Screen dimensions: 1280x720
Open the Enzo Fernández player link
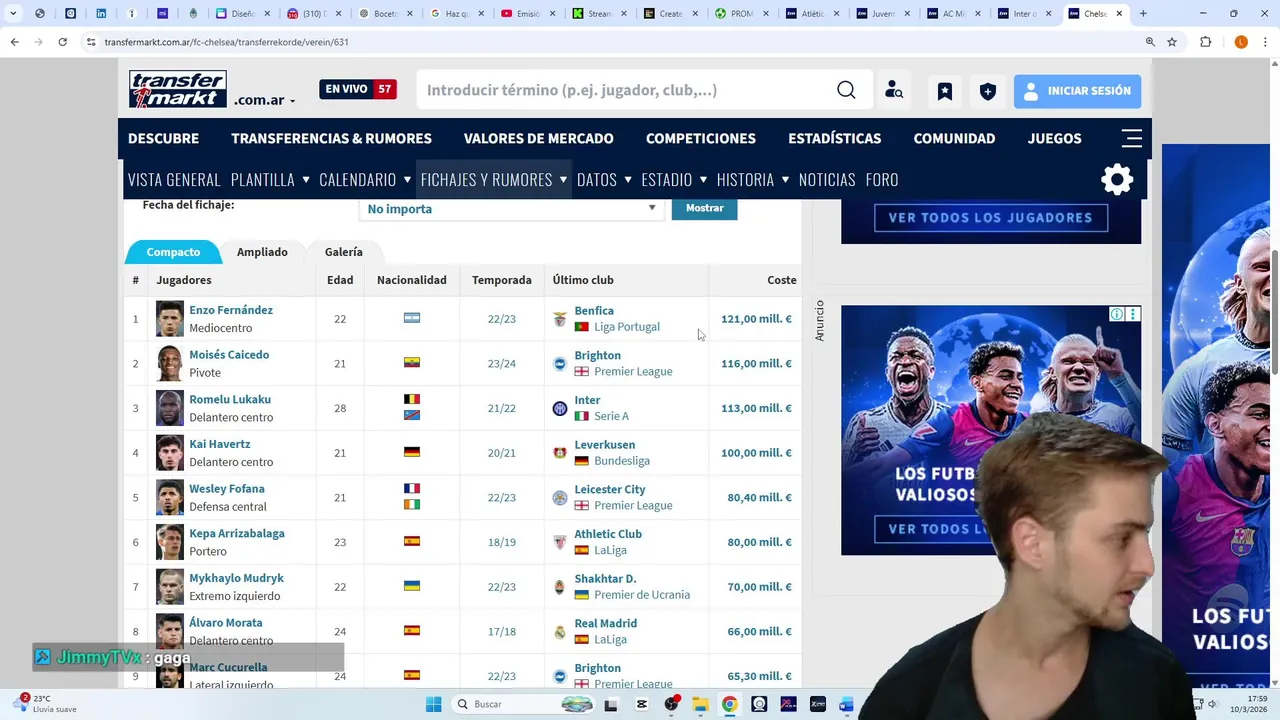coord(231,310)
